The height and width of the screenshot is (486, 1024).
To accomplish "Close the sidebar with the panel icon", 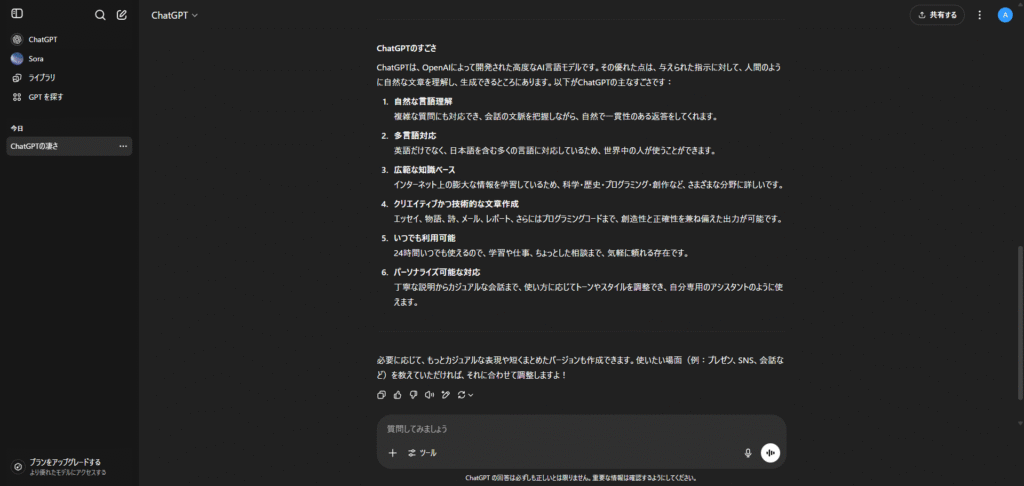I will (x=17, y=14).
